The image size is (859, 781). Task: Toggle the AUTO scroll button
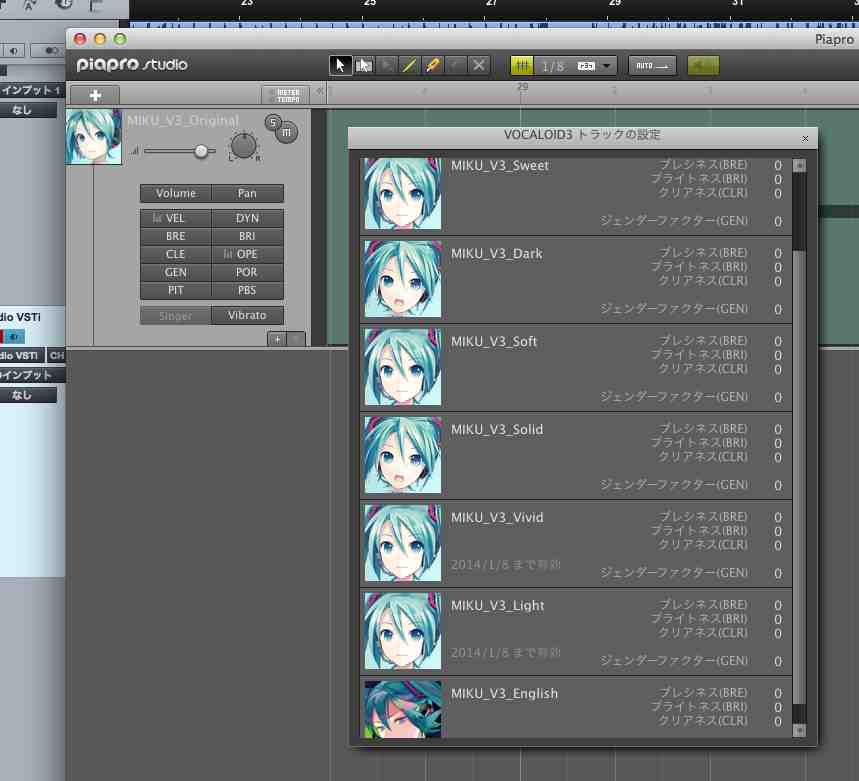(x=652, y=66)
